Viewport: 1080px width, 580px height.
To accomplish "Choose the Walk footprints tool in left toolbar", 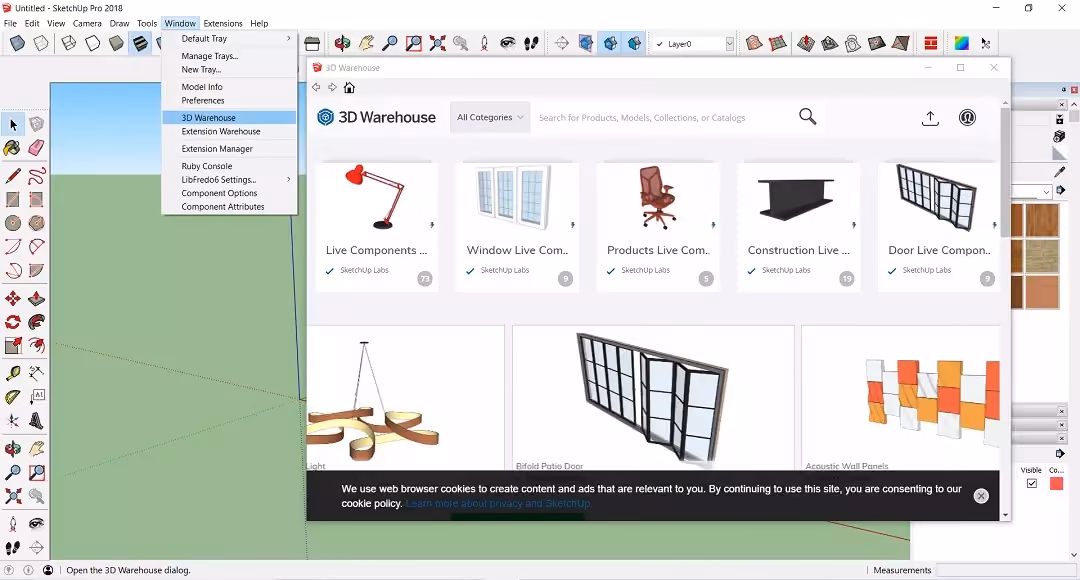I will tap(13, 548).
